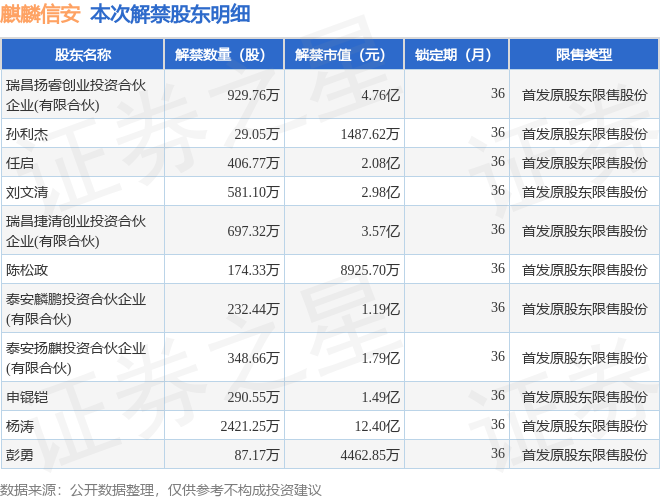This screenshot has height=499, width=660.
Task: Click the 锁定期（月） column header
Action: tap(457, 54)
